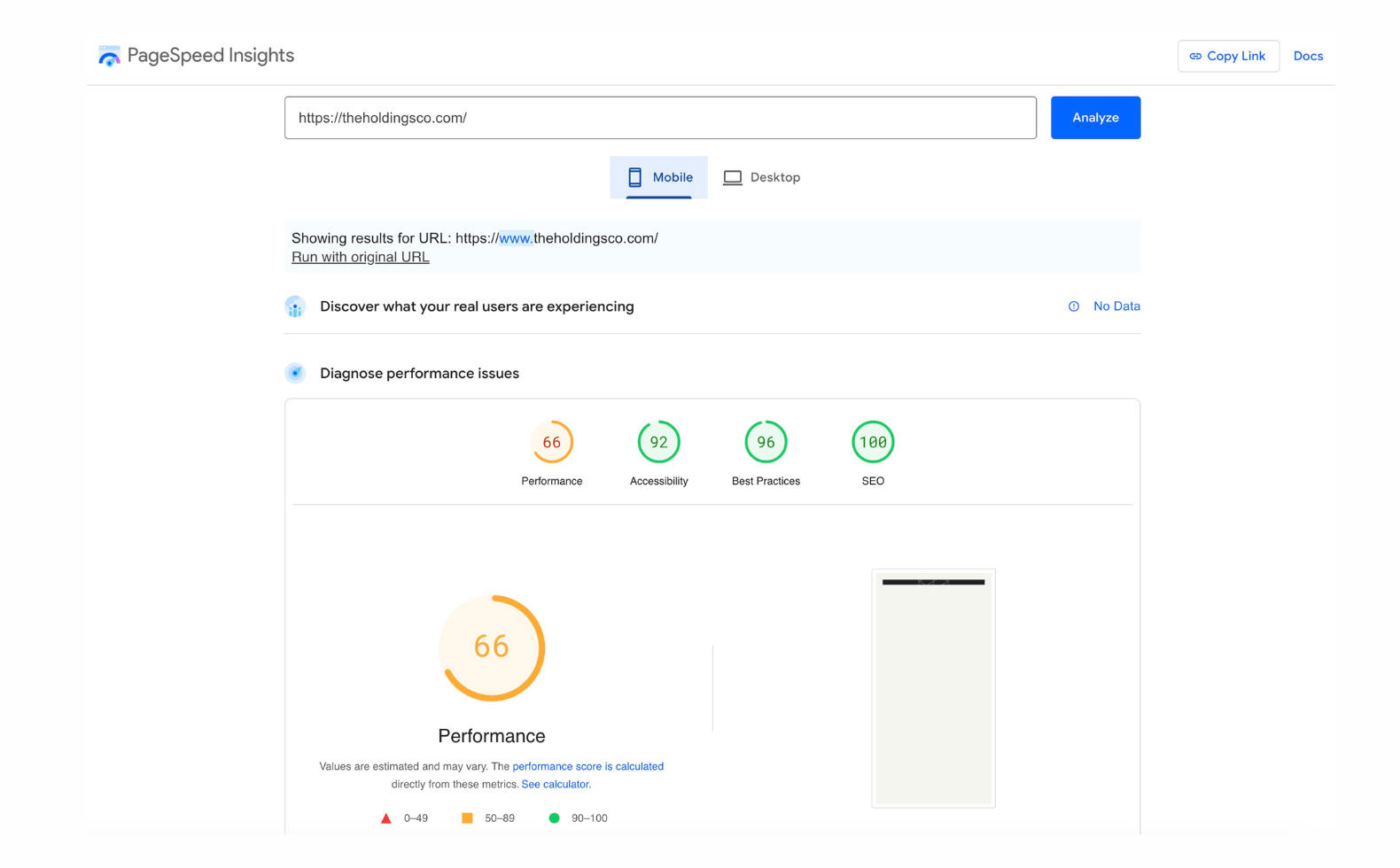The width and height of the screenshot is (1400, 868).
Task: Click the link icon in Copy Link
Action: point(1195,56)
